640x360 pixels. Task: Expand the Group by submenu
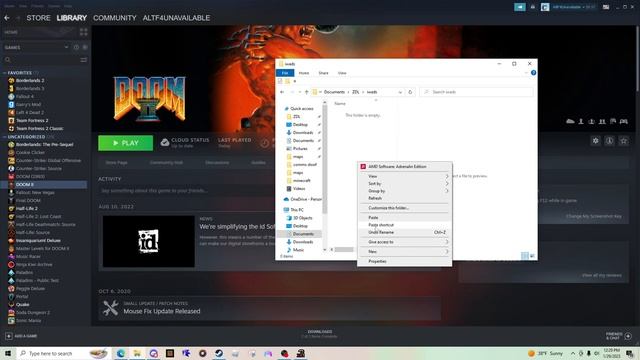point(404,191)
